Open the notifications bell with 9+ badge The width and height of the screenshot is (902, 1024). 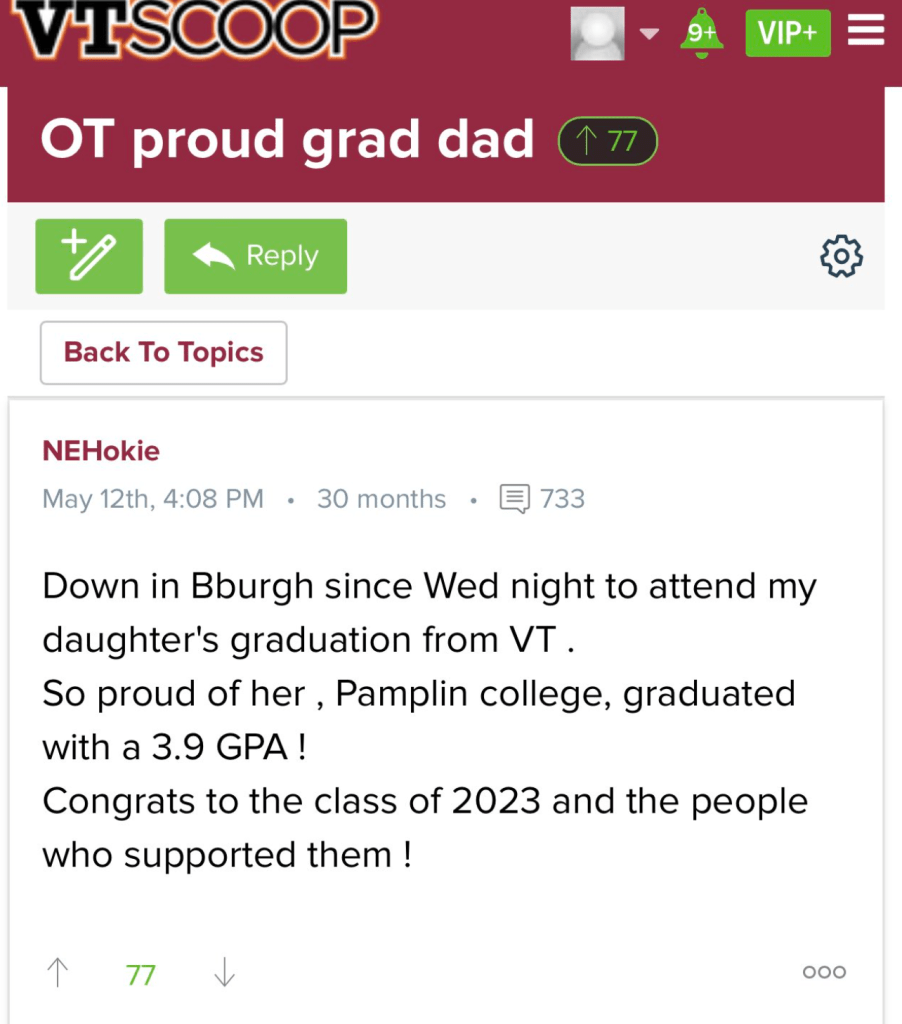click(x=701, y=34)
